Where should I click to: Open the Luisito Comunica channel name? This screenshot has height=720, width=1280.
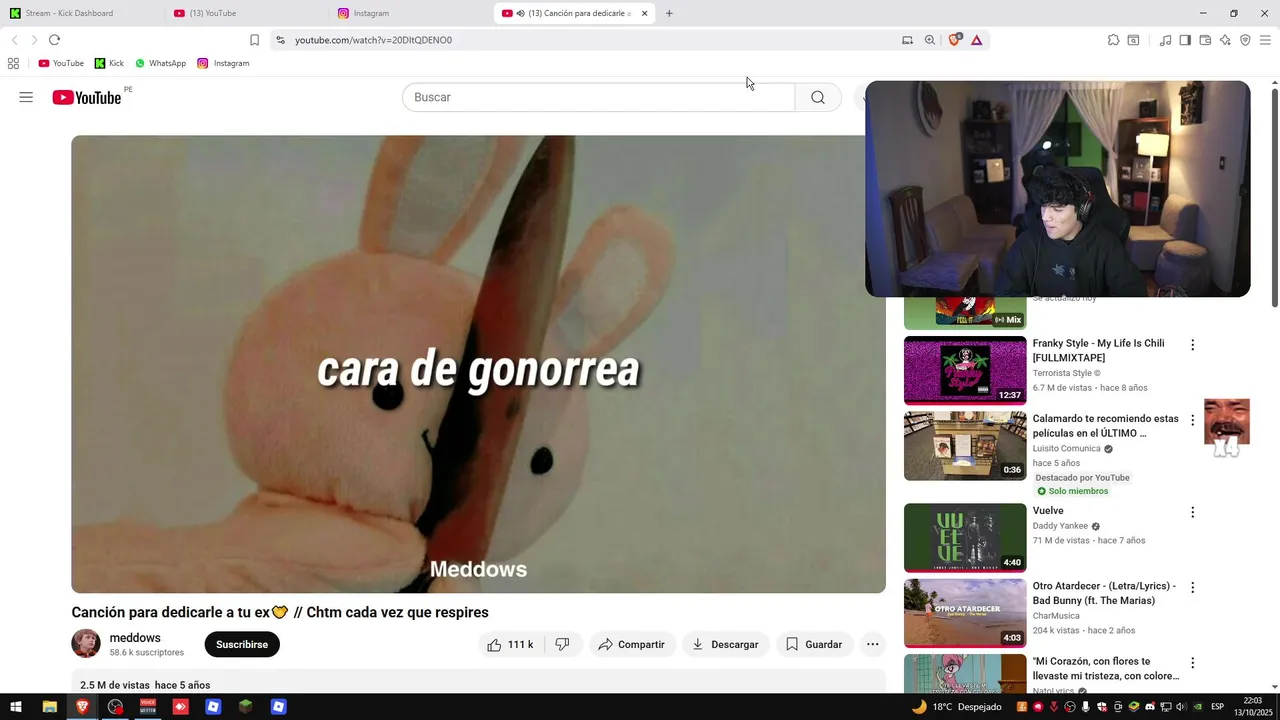tap(1066, 449)
